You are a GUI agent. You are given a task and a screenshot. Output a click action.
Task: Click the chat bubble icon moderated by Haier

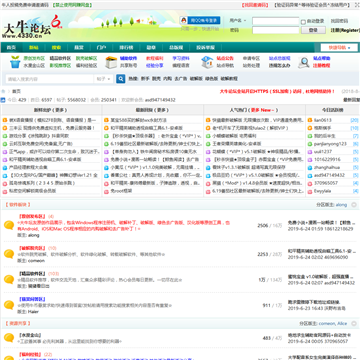[x=9, y=305]
